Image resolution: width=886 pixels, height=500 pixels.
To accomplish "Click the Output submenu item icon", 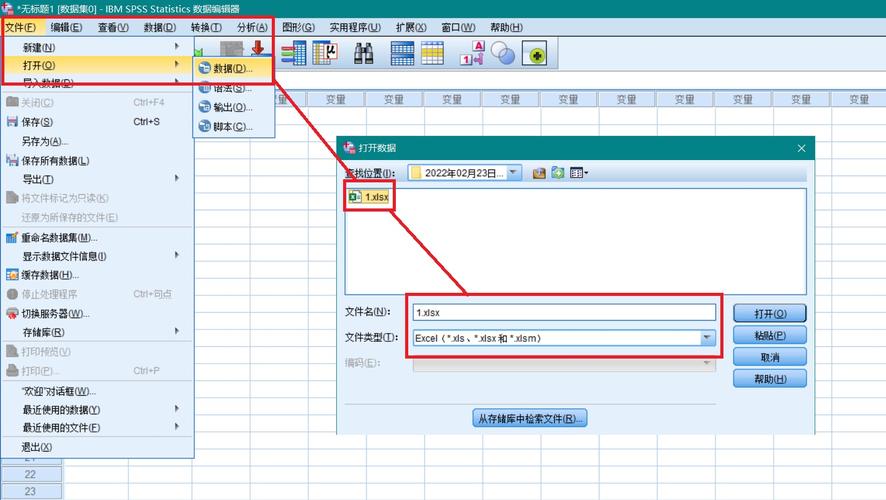I will point(205,107).
